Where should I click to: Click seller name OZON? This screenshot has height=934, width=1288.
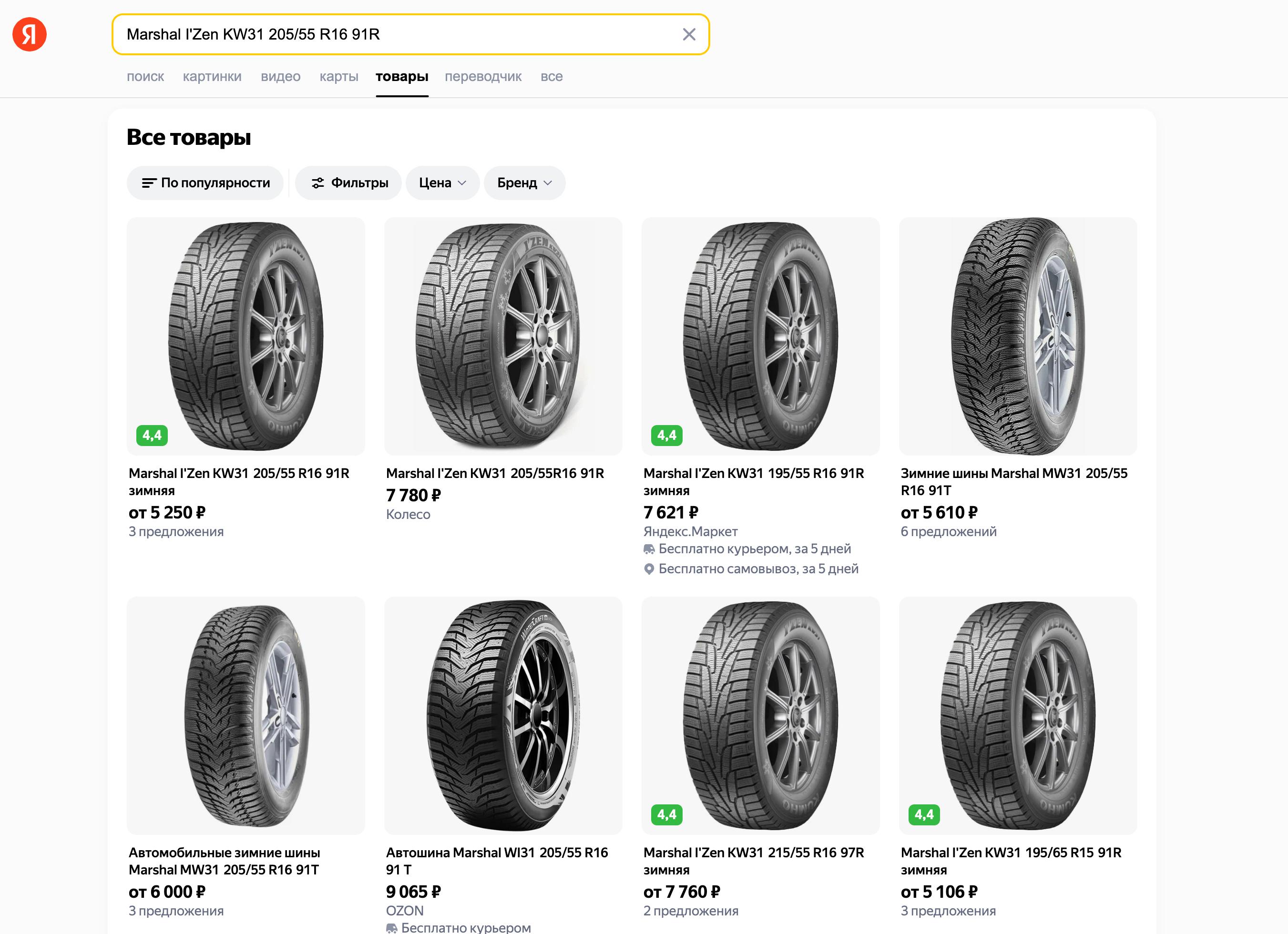click(405, 911)
